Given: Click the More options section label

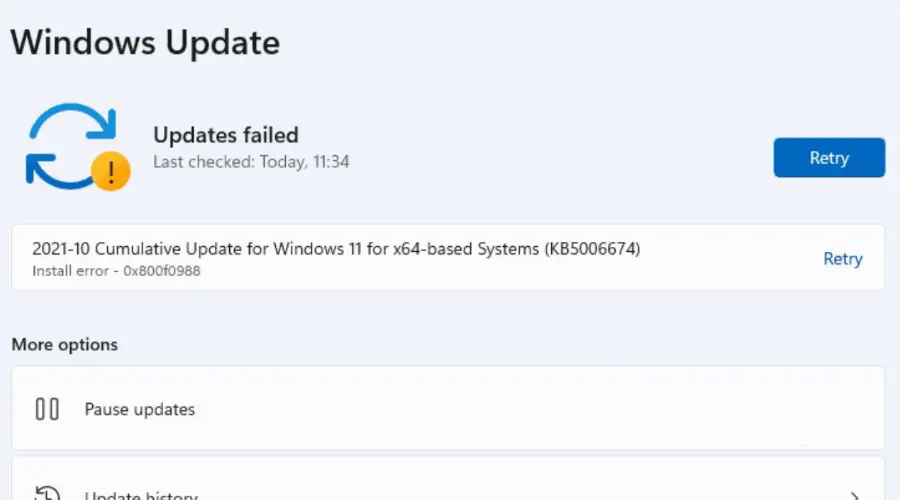Looking at the screenshot, I should click(65, 344).
